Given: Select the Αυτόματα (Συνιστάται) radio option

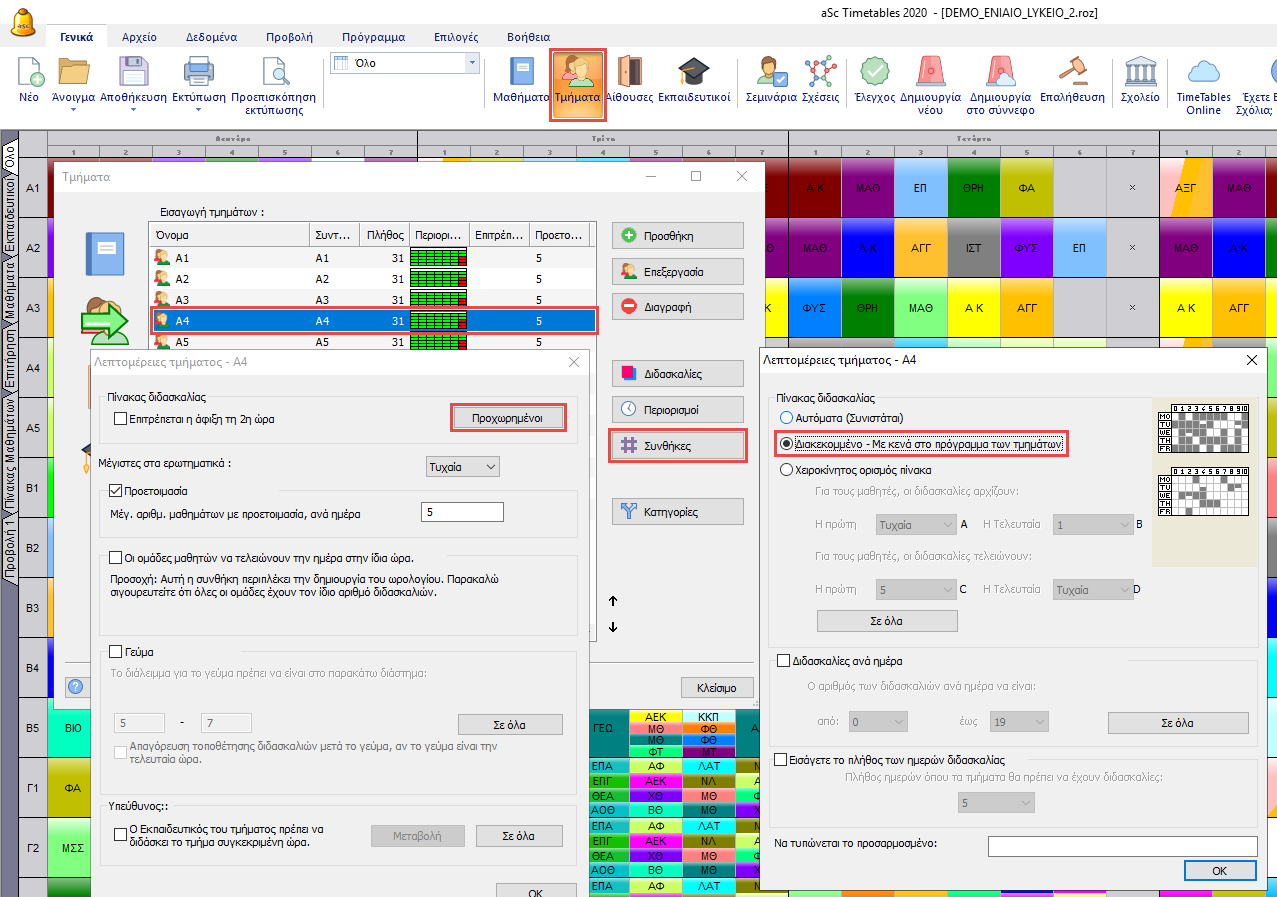Looking at the screenshot, I should (x=787, y=417).
